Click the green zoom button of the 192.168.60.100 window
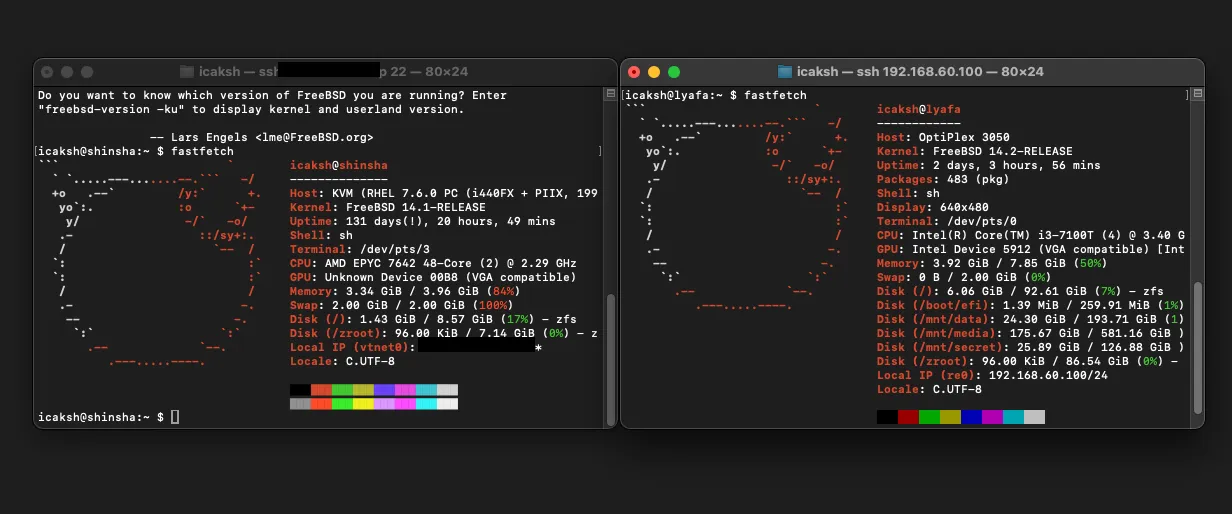1232x514 pixels. tap(674, 72)
